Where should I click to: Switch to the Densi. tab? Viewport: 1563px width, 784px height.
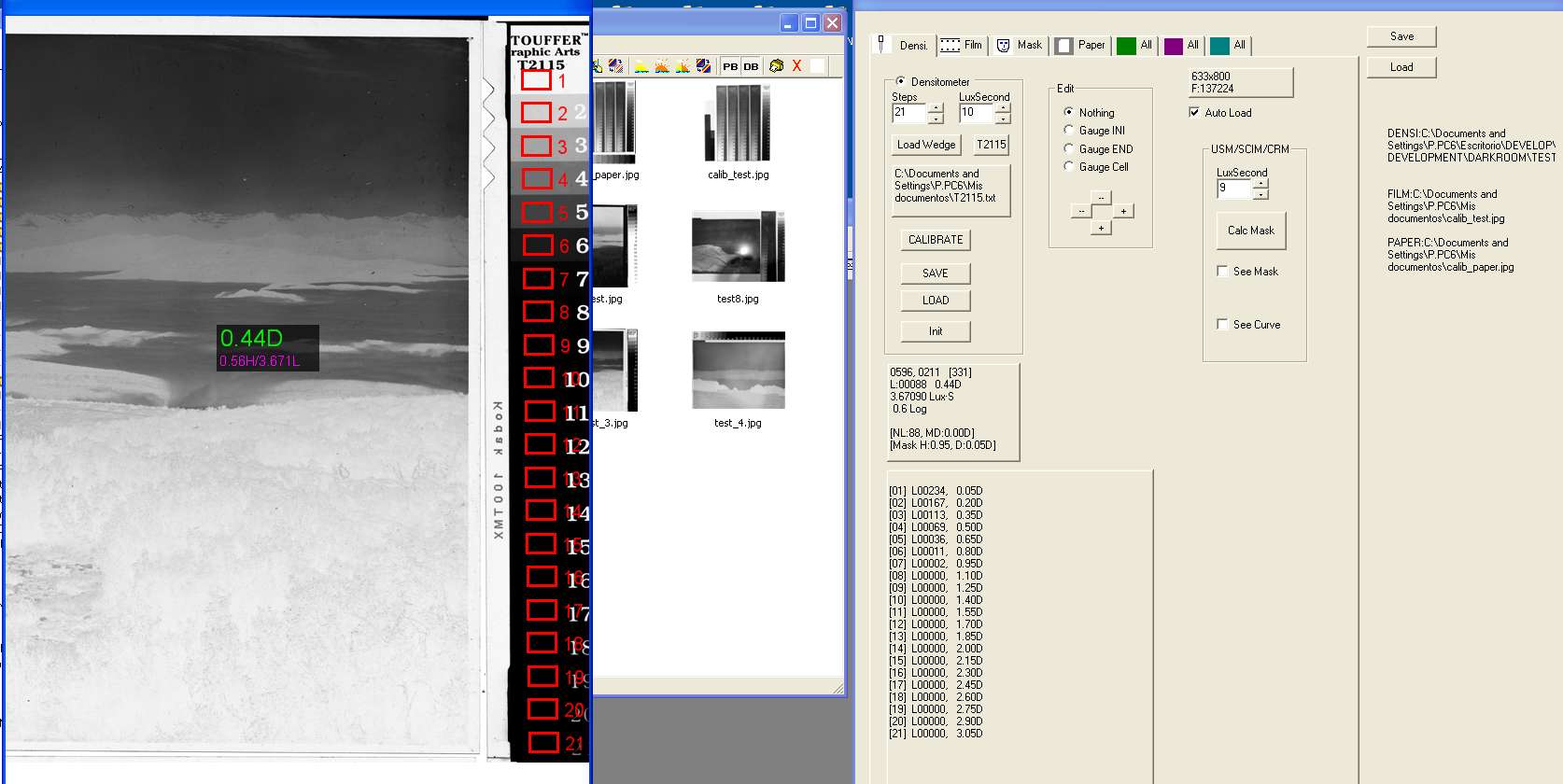(x=902, y=45)
